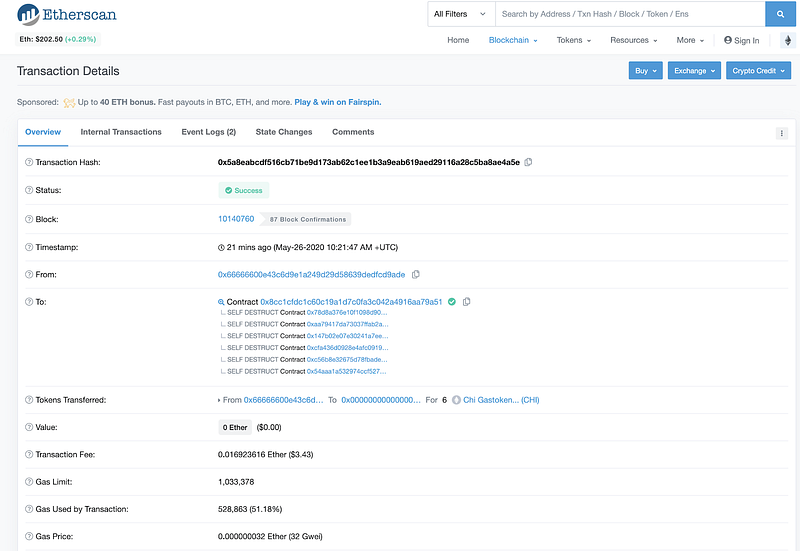
Task: Open the Crypto Credit dropdown
Action: click(x=758, y=71)
